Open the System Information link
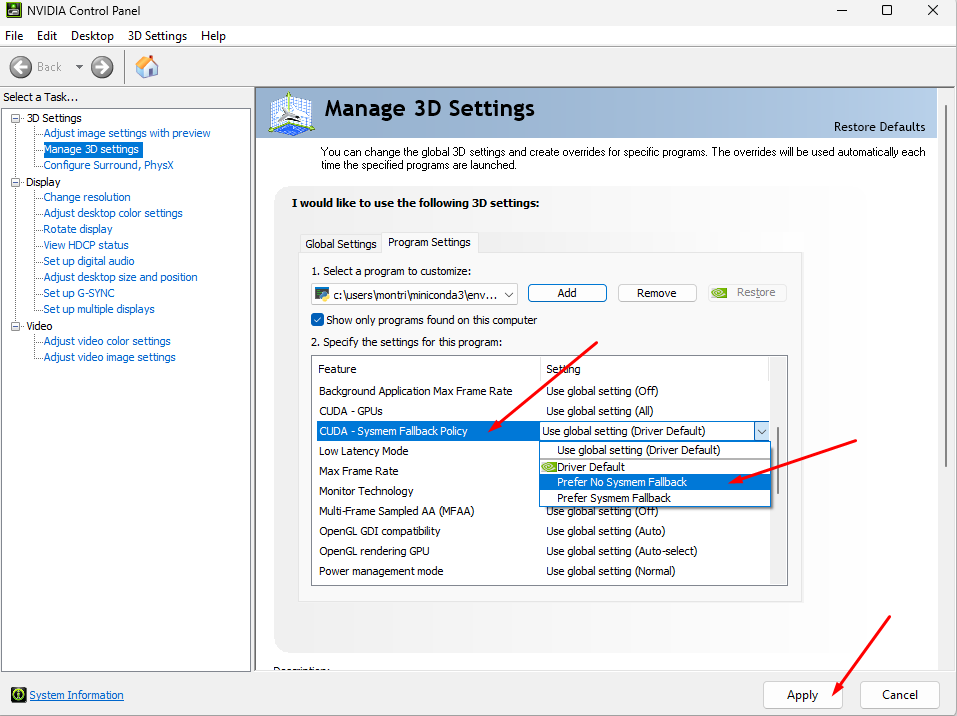 pos(76,695)
